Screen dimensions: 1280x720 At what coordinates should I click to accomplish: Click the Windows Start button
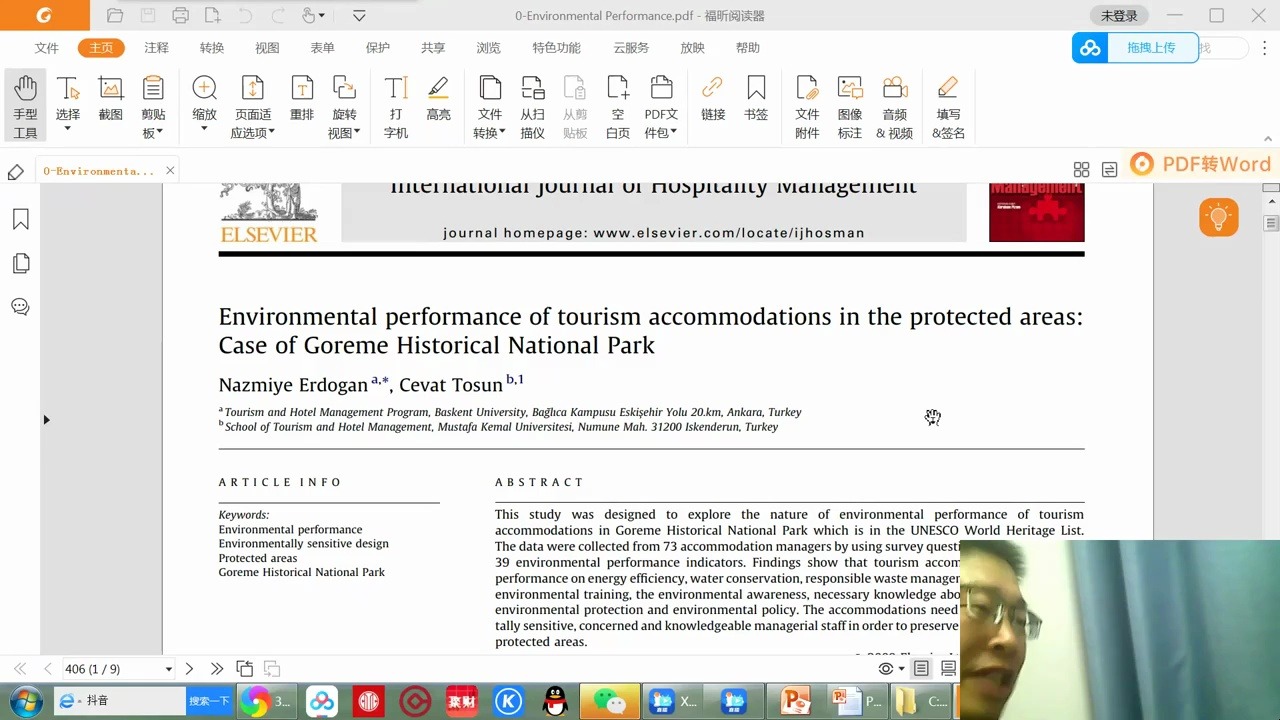point(25,702)
